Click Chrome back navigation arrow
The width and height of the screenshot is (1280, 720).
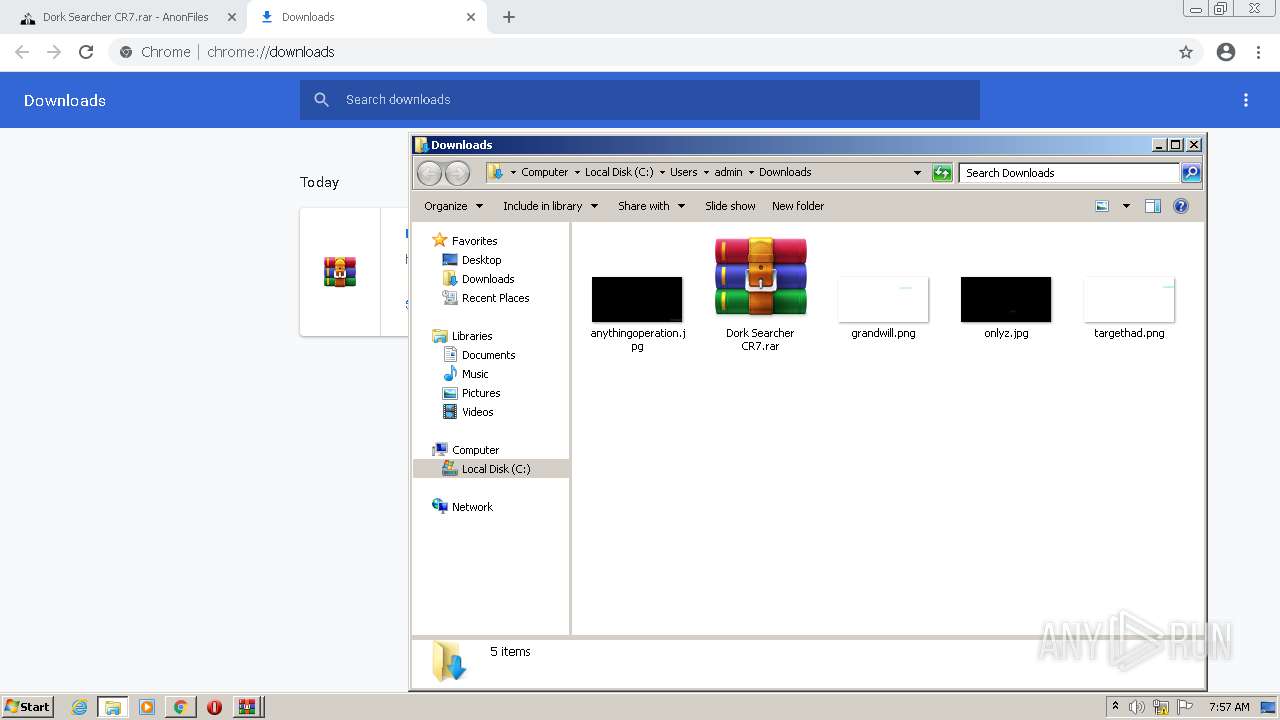click(x=22, y=52)
